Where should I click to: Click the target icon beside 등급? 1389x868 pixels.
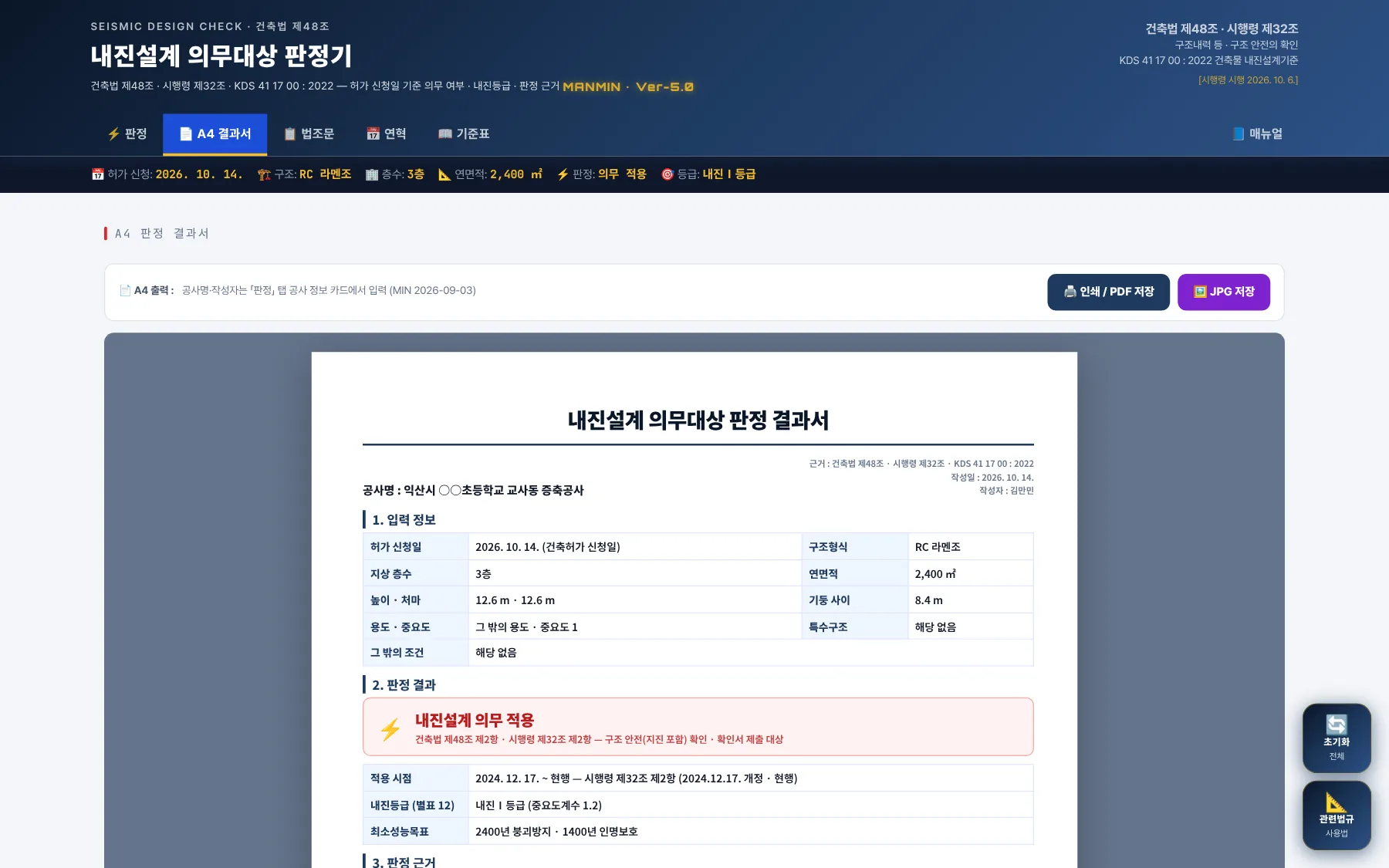click(x=667, y=174)
